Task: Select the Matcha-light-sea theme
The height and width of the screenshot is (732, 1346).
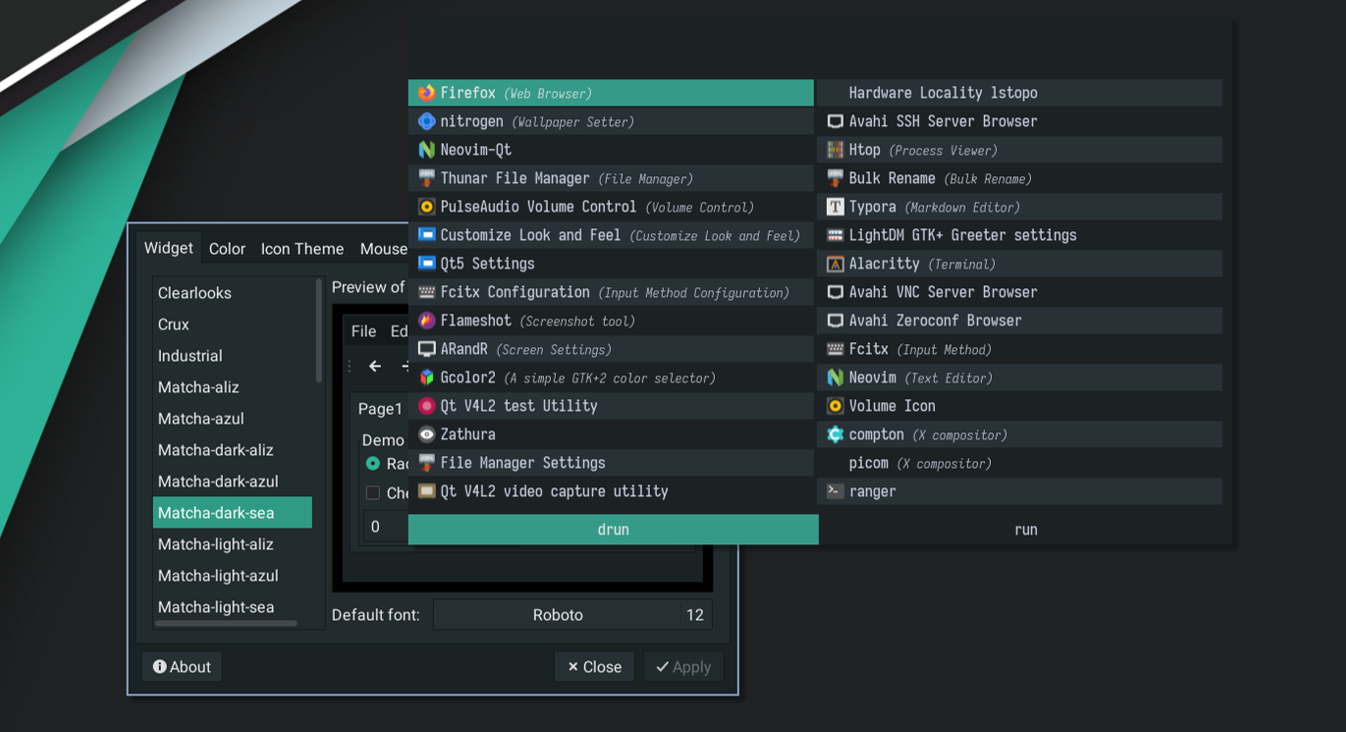Action: click(232, 607)
